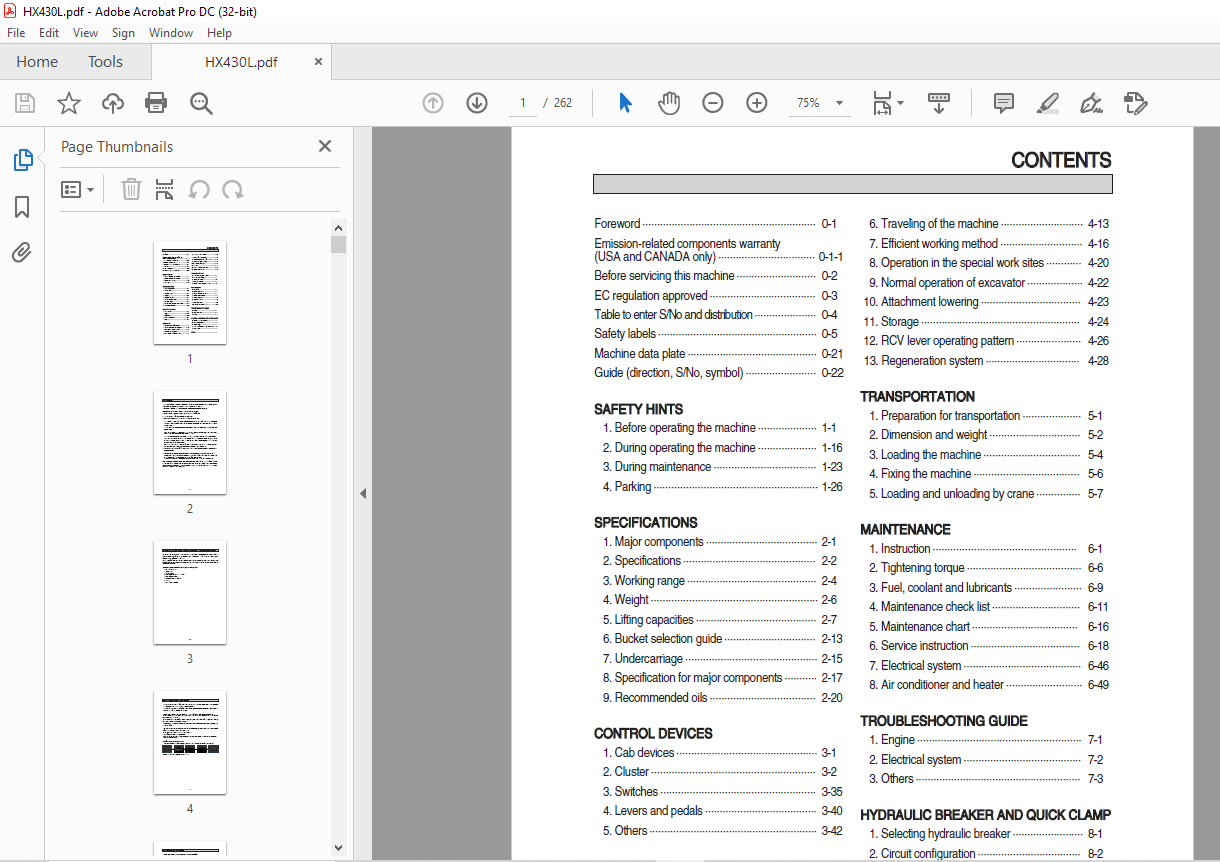This screenshot has height=862, width=1220.
Task: Click the current page number field
Action: pos(523,103)
